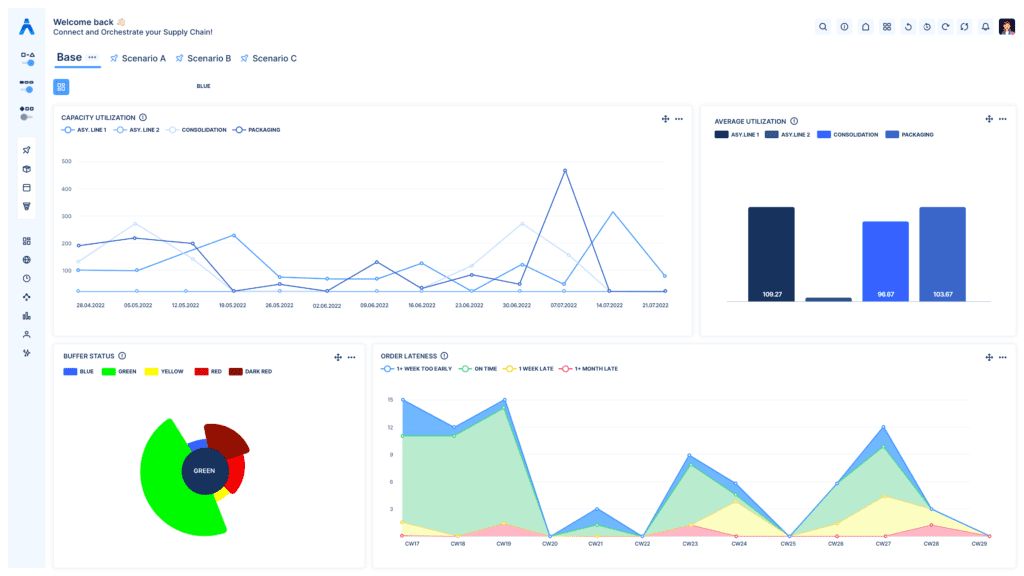Open the notifications bell
This screenshot has width=1024, height=576.
[985, 27]
